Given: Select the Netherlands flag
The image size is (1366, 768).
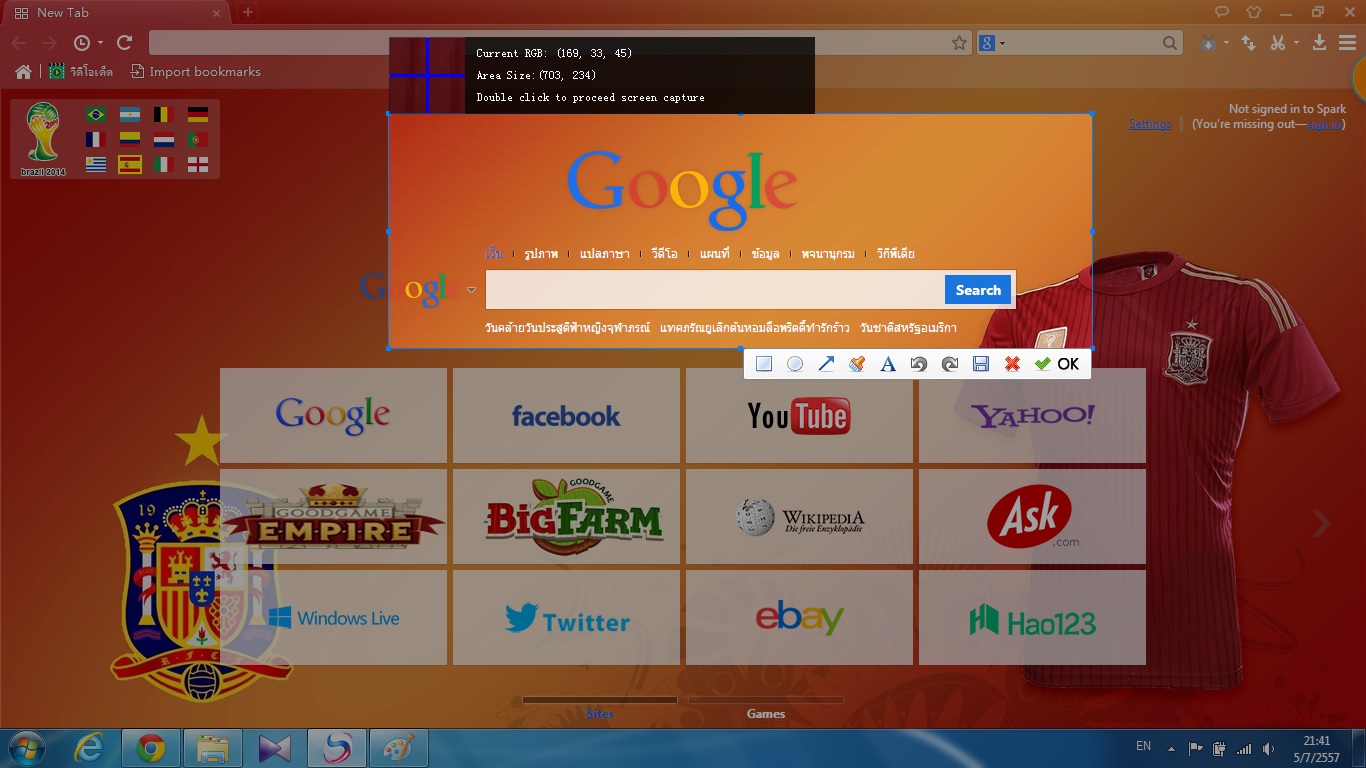Looking at the screenshot, I should [164, 140].
